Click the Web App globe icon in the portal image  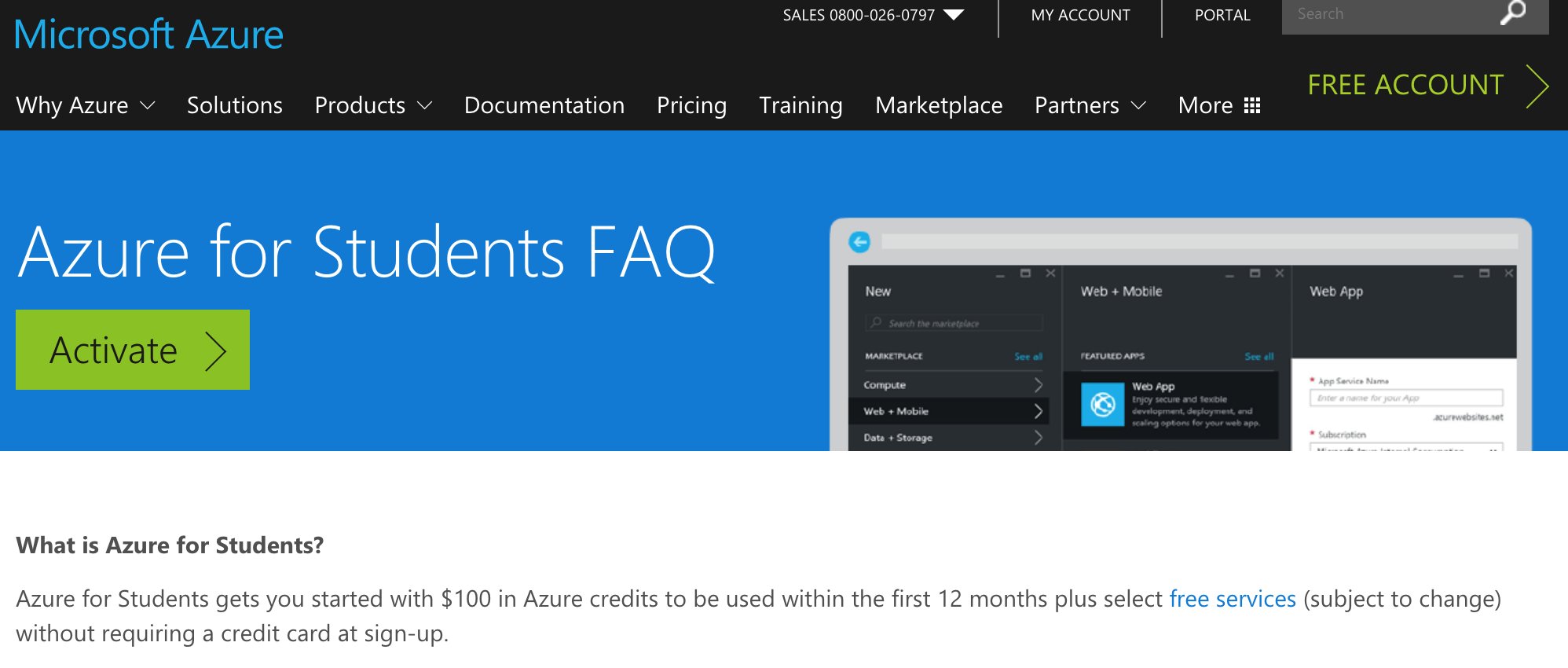coord(1103,405)
